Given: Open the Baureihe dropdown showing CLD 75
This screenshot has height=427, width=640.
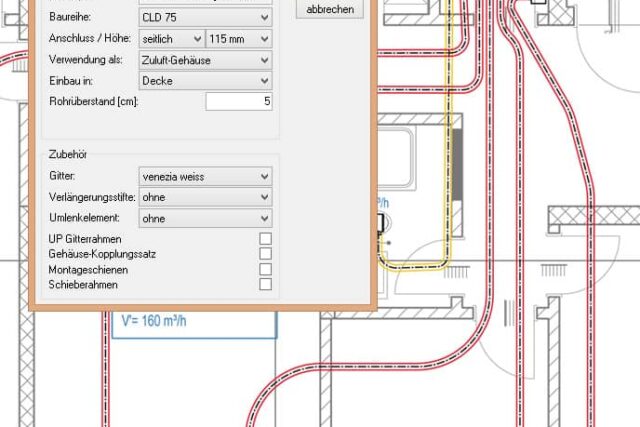Looking at the screenshot, I should (x=204, y=18).
